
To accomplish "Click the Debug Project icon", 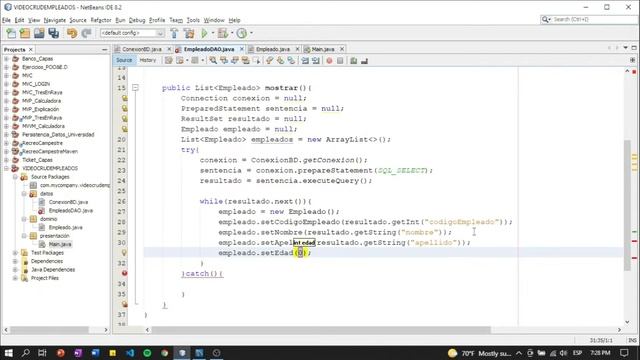I will pyautogui.click(x=223, y=33).
